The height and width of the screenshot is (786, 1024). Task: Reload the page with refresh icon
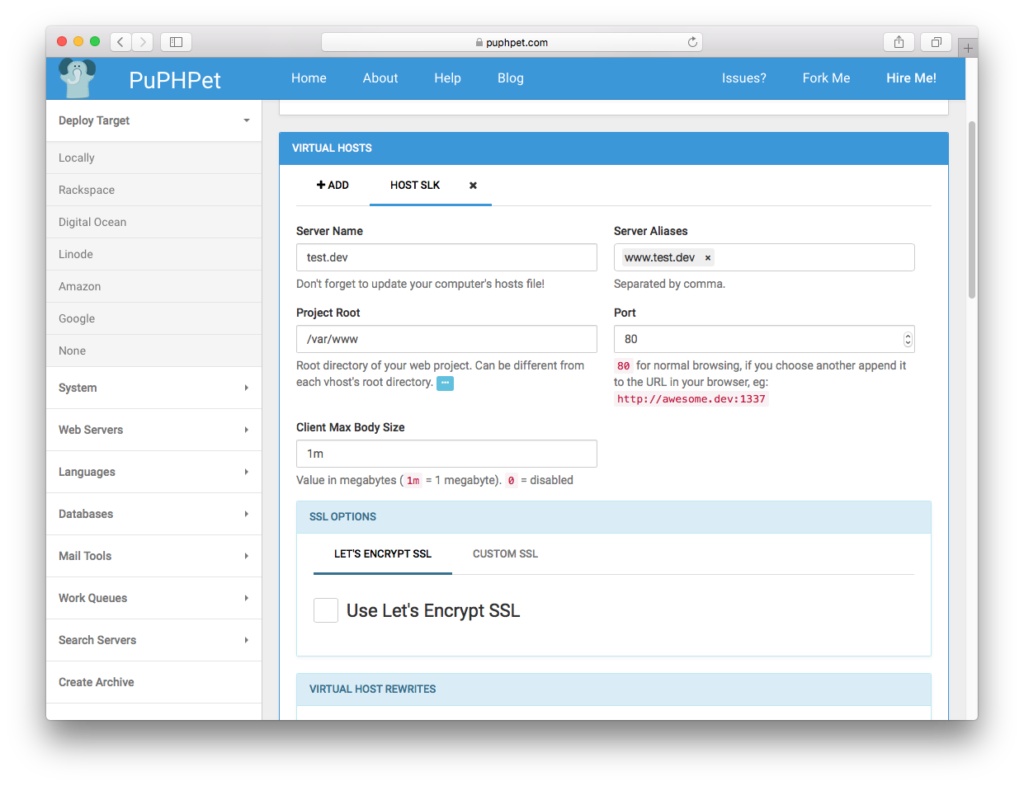692,42
